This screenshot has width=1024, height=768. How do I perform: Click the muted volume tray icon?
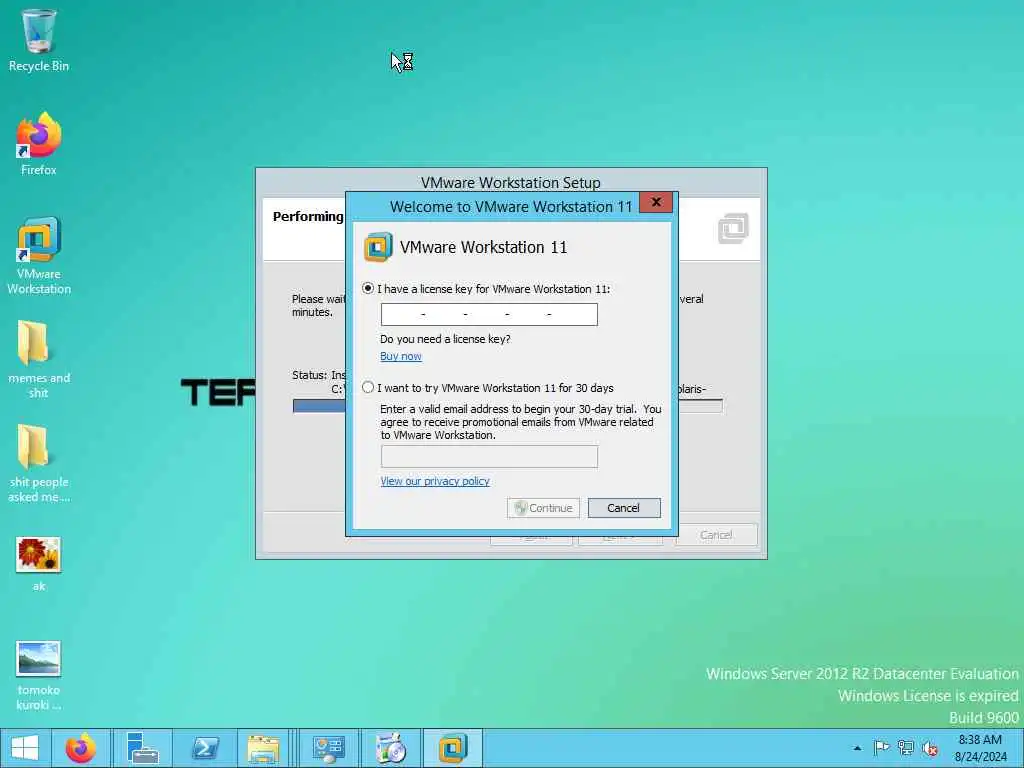pos(929,748)
